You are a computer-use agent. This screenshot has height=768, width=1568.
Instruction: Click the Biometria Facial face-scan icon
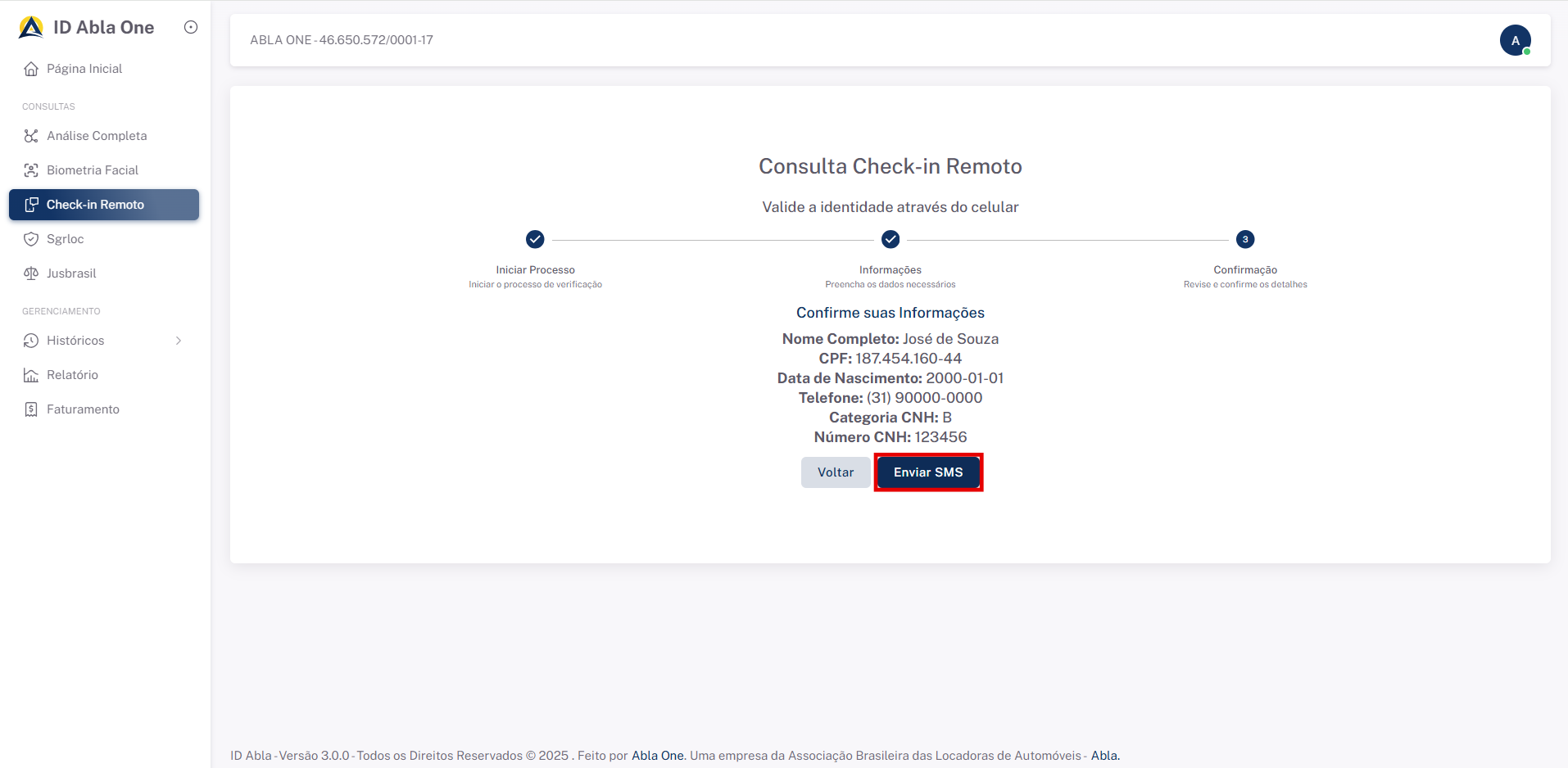31,170
